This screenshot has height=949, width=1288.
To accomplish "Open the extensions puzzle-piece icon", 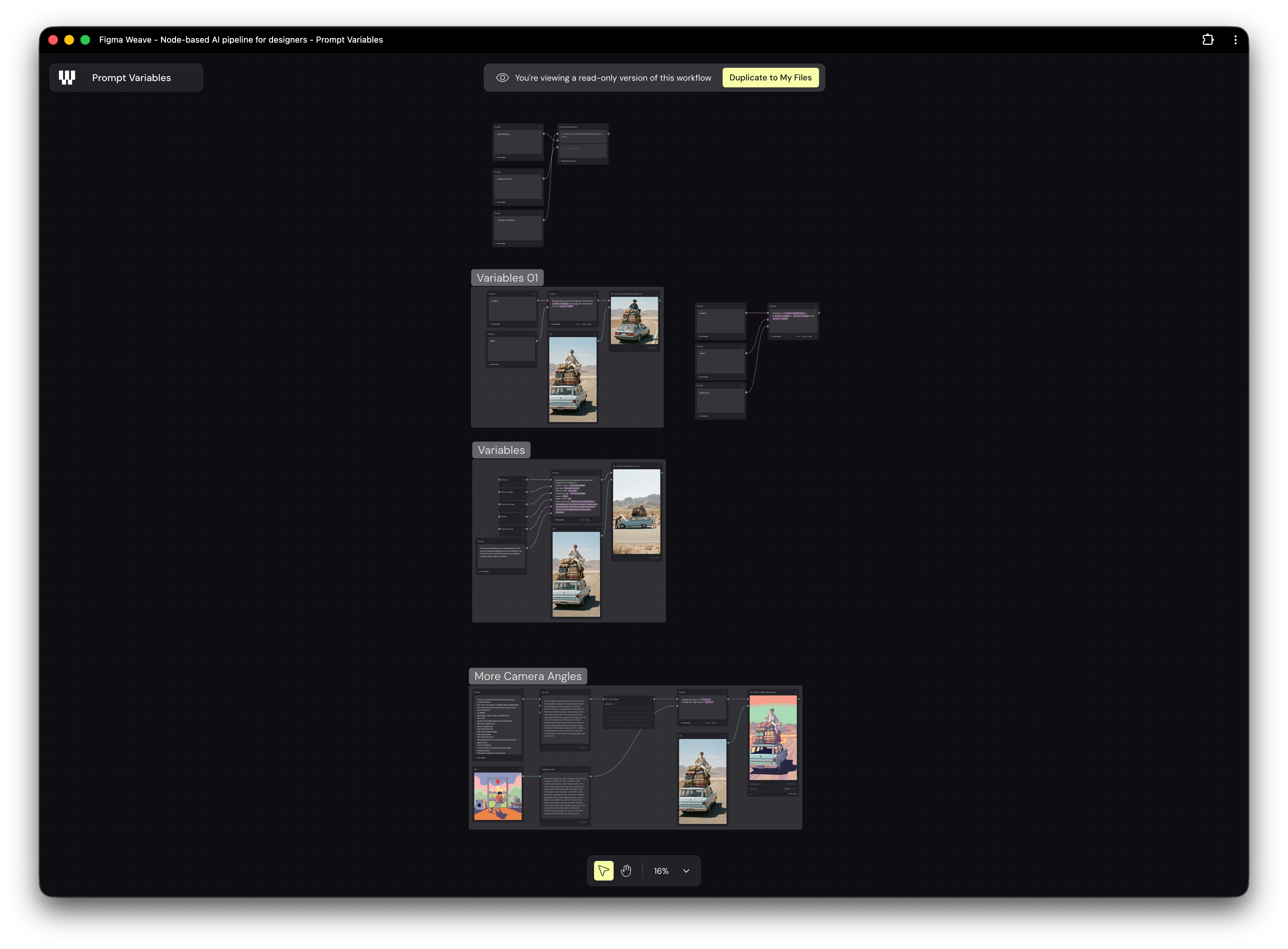I will coord(1208,39).
